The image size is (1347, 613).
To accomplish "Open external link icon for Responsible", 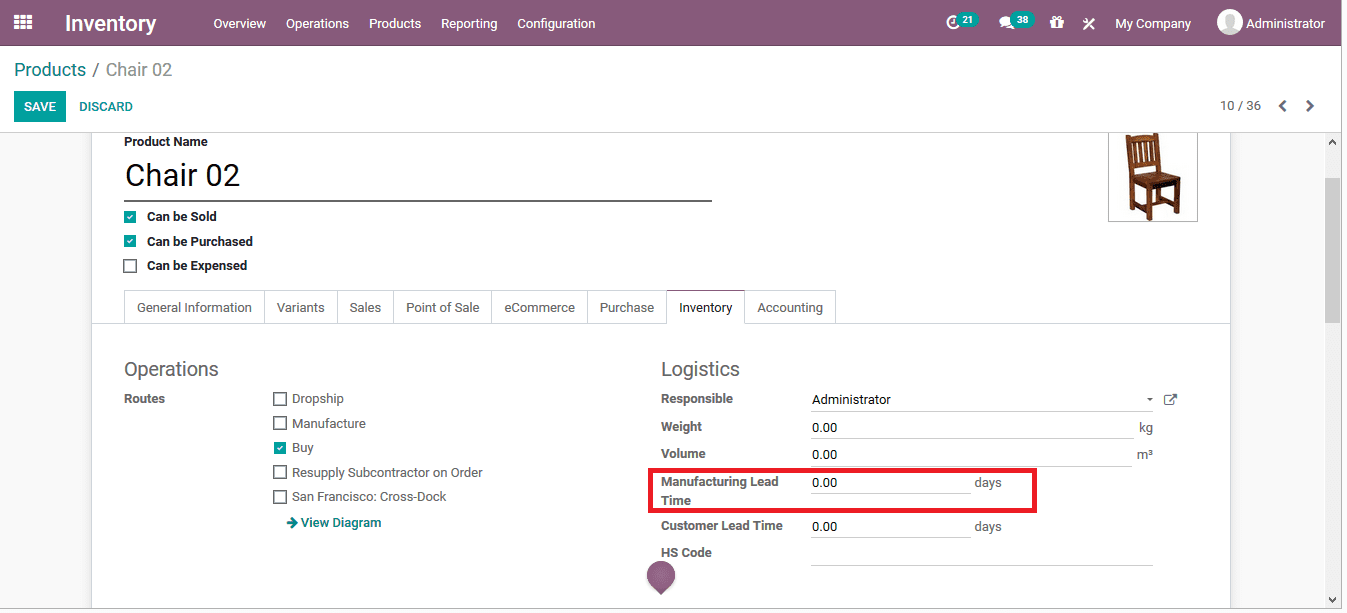I will (1171, 400).
